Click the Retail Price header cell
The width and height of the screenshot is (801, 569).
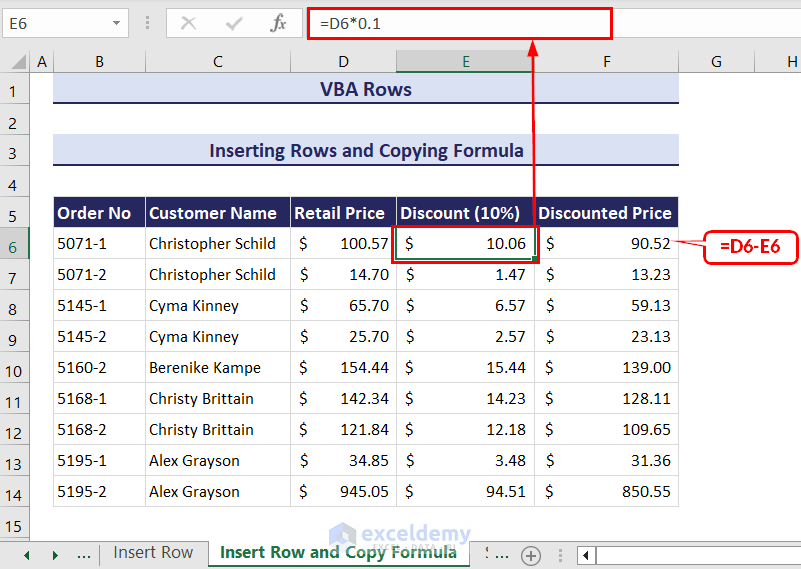tap(343, 212)
